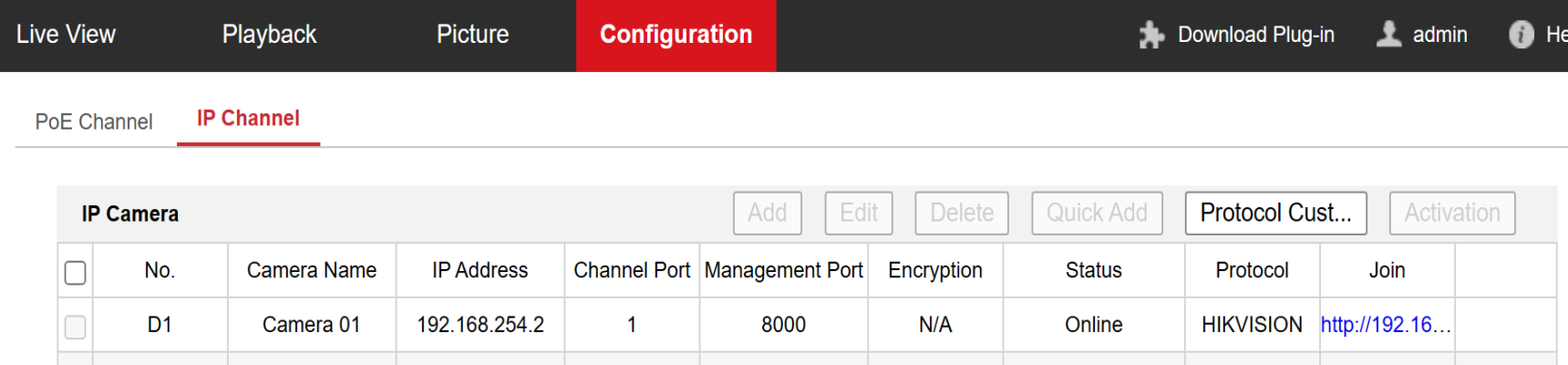Click the Activation button
This screenshot has height=365, width=1568.
[x=1451, y=213]
